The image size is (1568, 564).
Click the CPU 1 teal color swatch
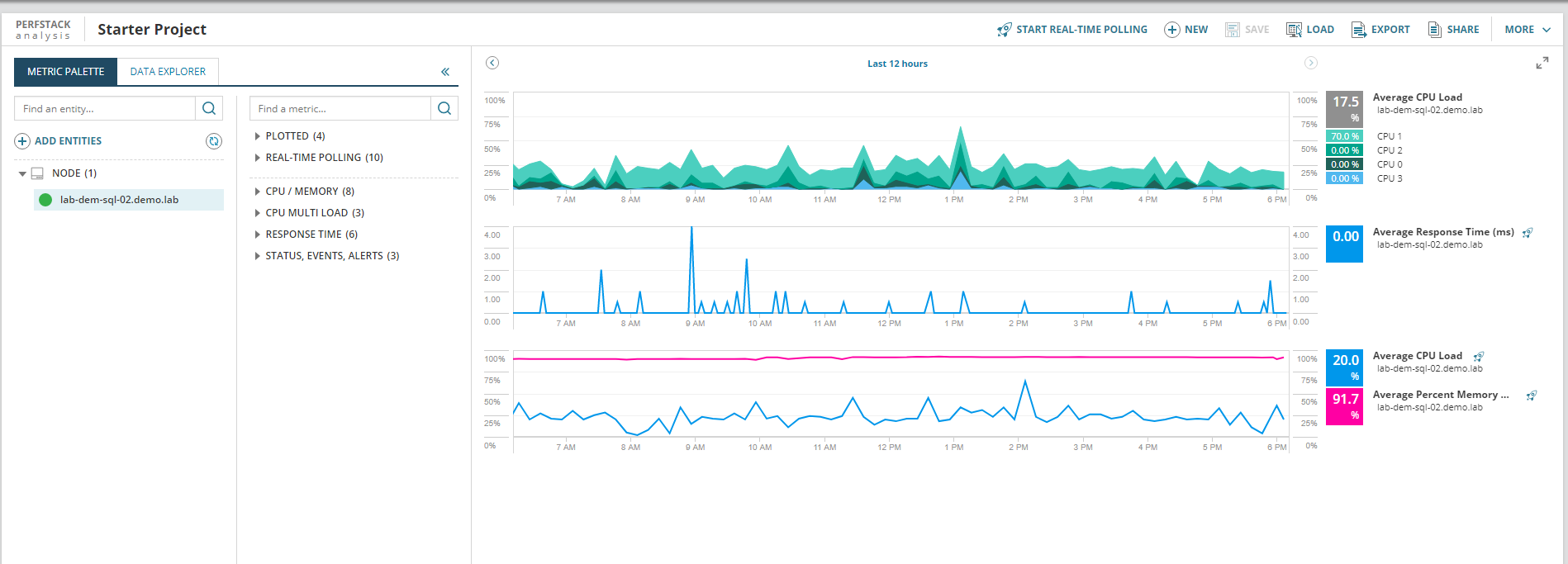(x=1344, y=136)
